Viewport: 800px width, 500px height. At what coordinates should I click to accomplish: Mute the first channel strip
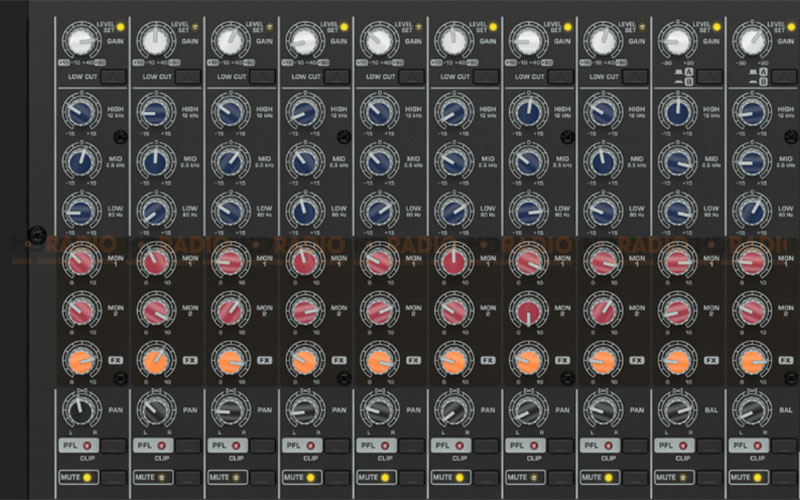[79, 477]
